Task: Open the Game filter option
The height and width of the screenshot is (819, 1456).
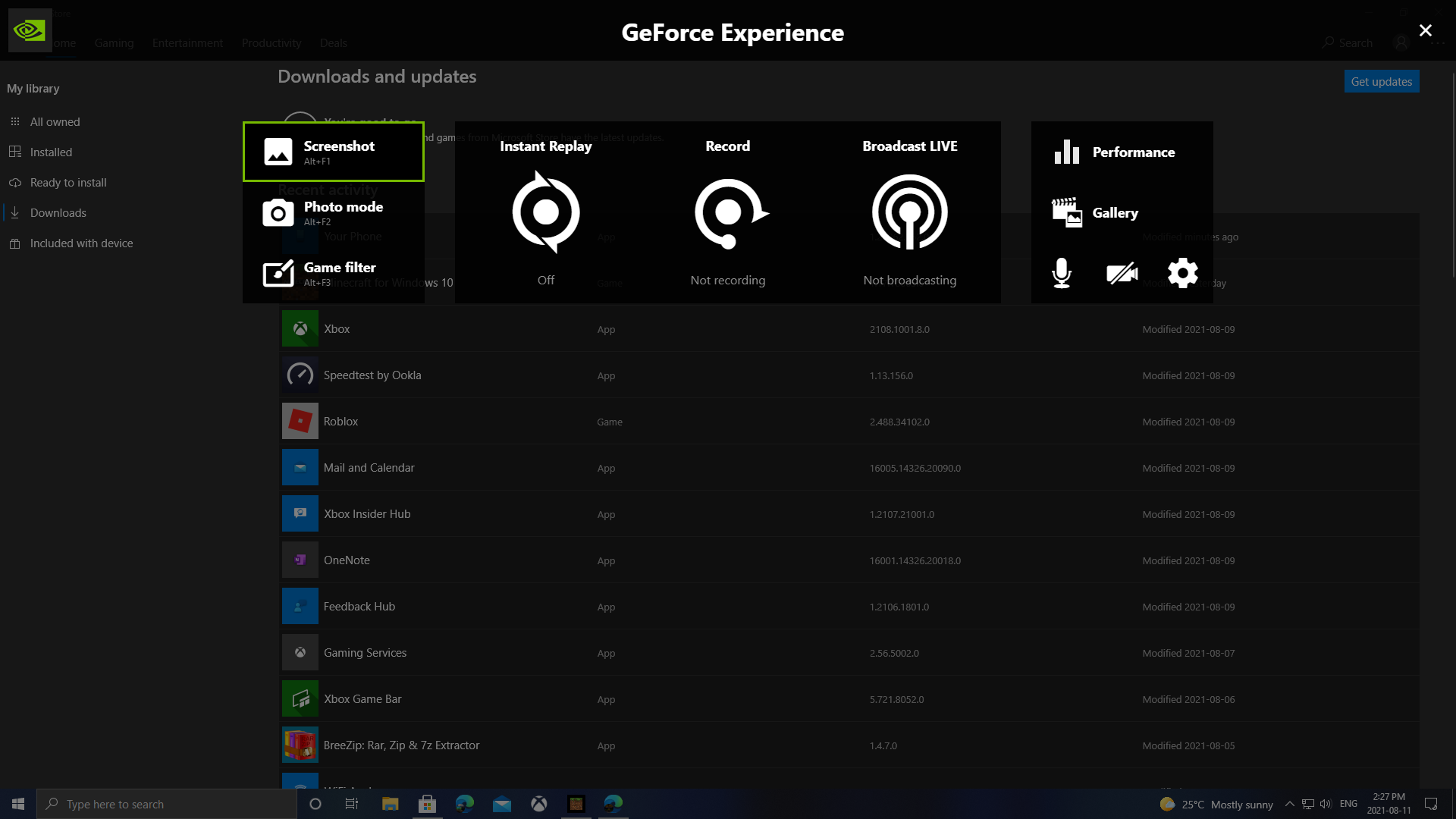Action: [x=333, y=273]
